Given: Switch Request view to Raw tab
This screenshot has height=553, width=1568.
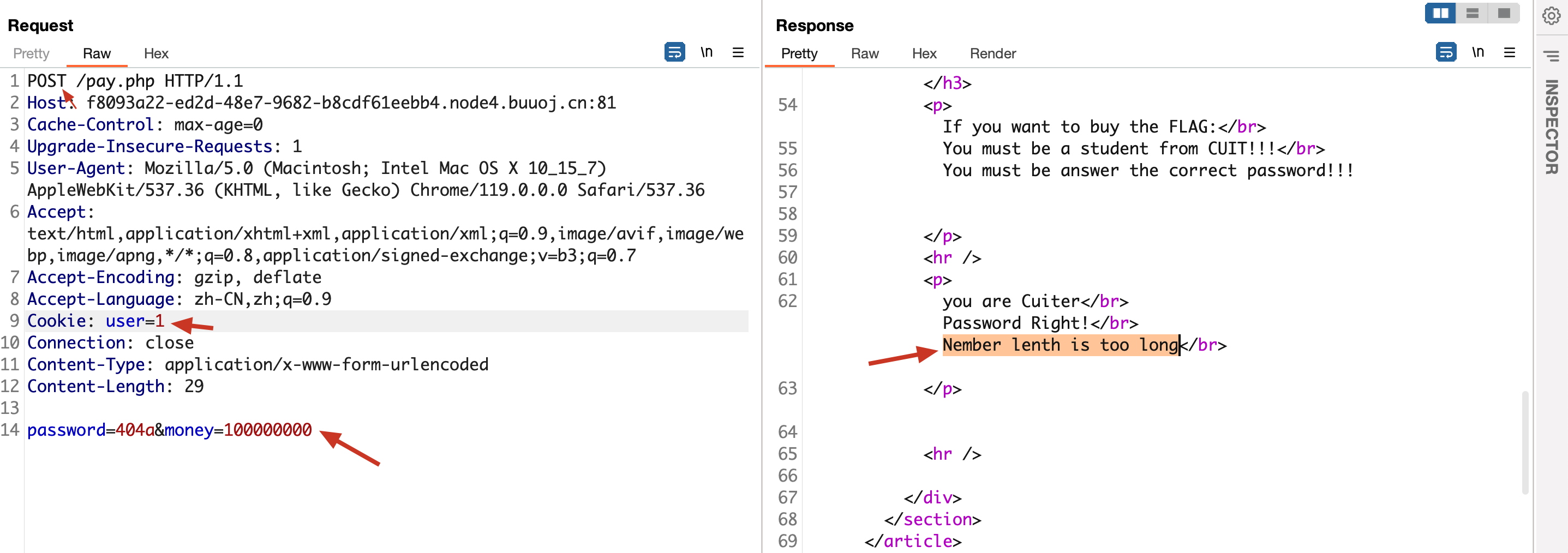Looking at the screenshot, I should pos(97,53).
